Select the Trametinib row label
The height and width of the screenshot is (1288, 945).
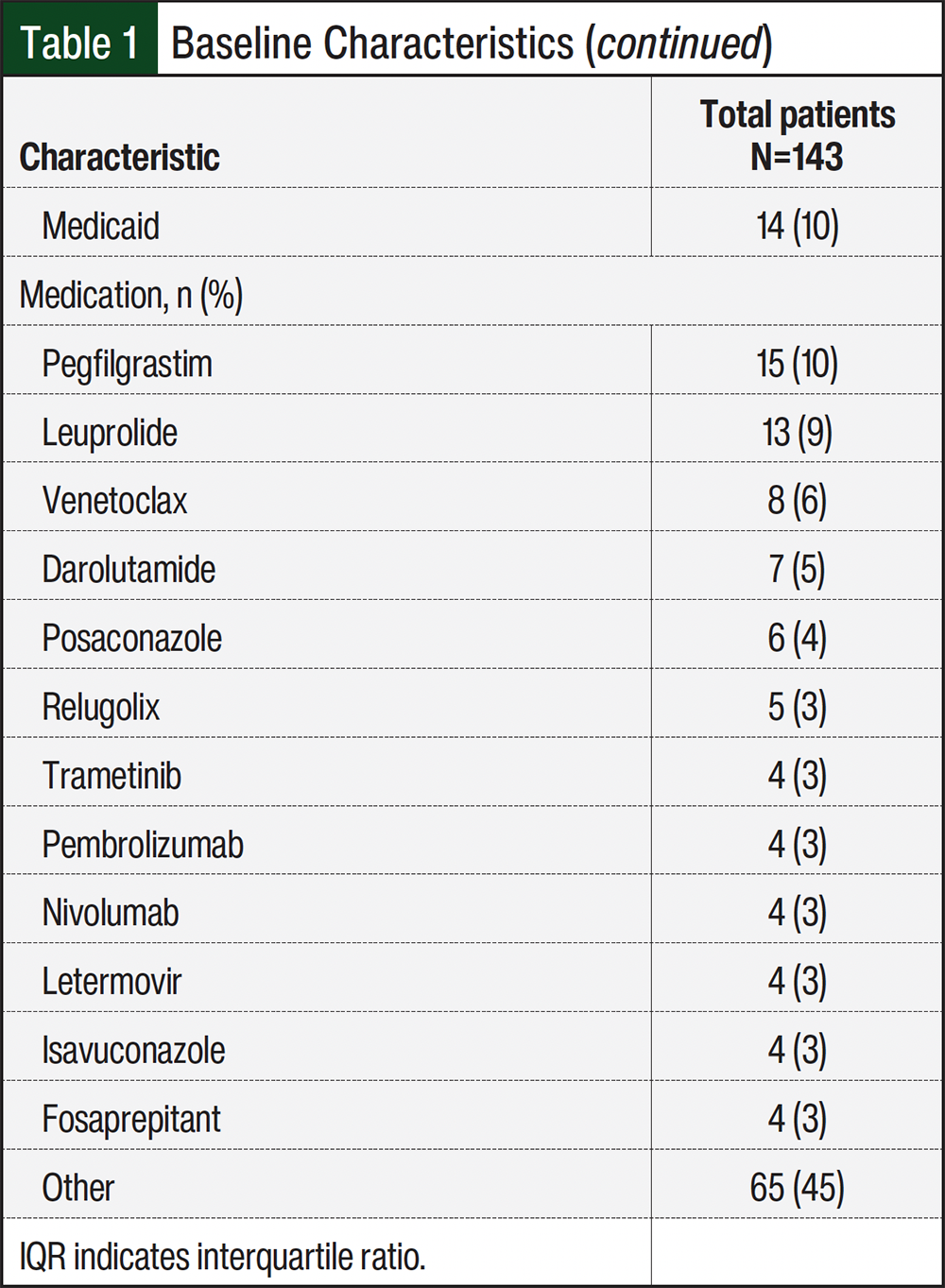pyautogui.click(x=112, y=776)
